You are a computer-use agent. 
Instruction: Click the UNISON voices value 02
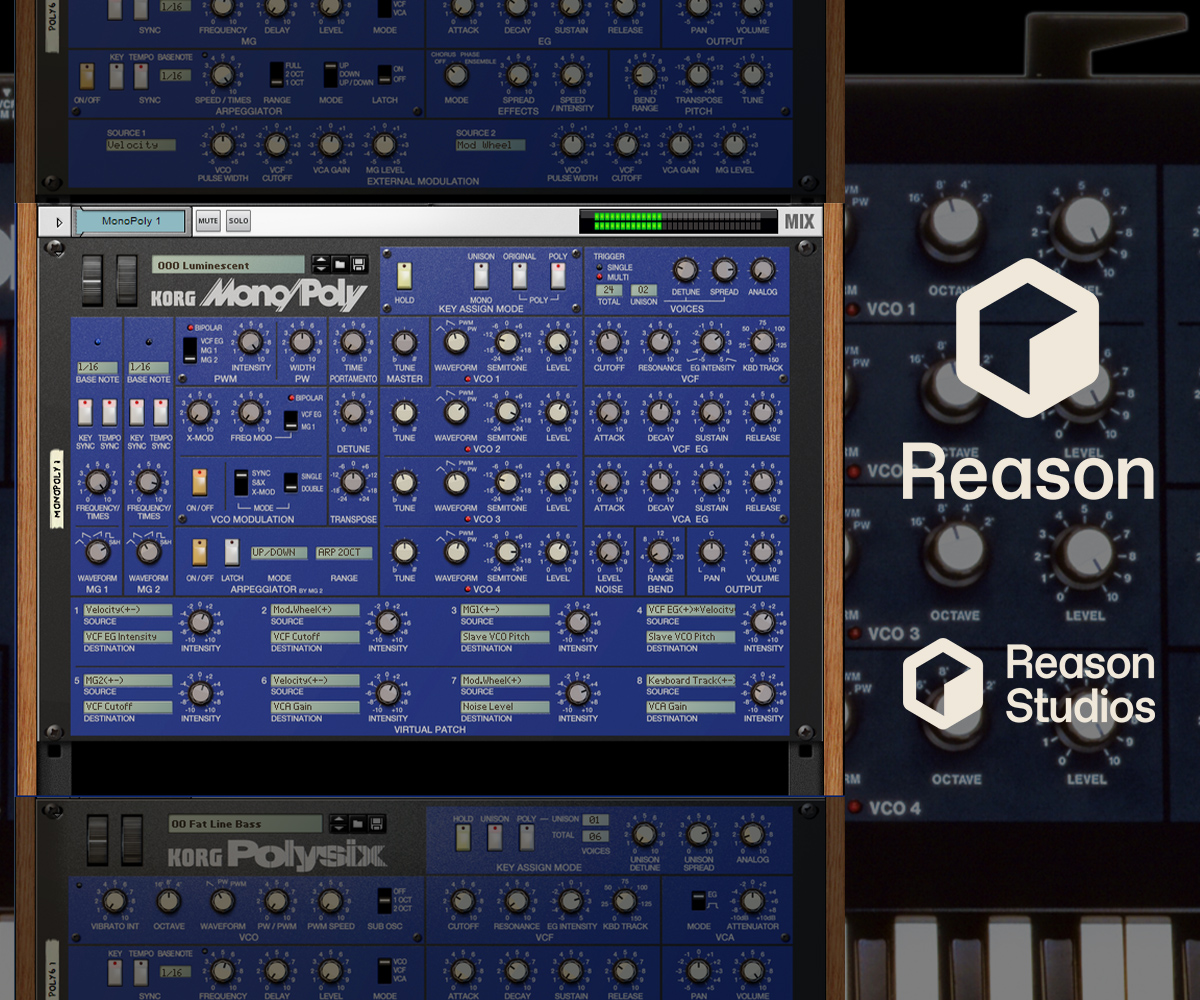coord(645,290)
